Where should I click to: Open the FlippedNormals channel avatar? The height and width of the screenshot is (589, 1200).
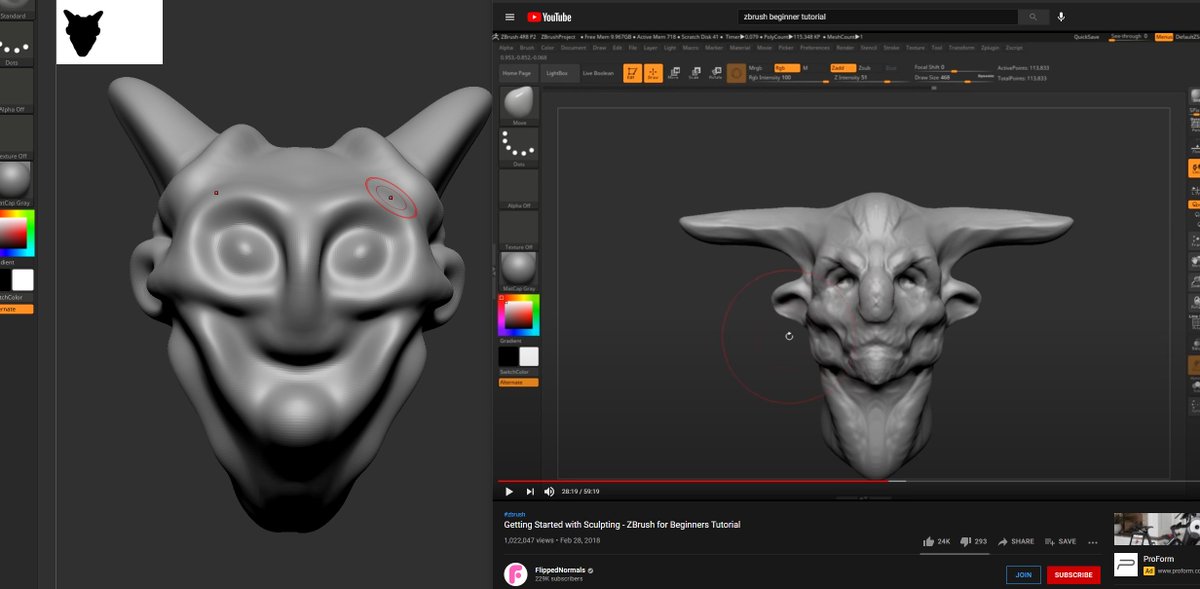coord(515,573)
